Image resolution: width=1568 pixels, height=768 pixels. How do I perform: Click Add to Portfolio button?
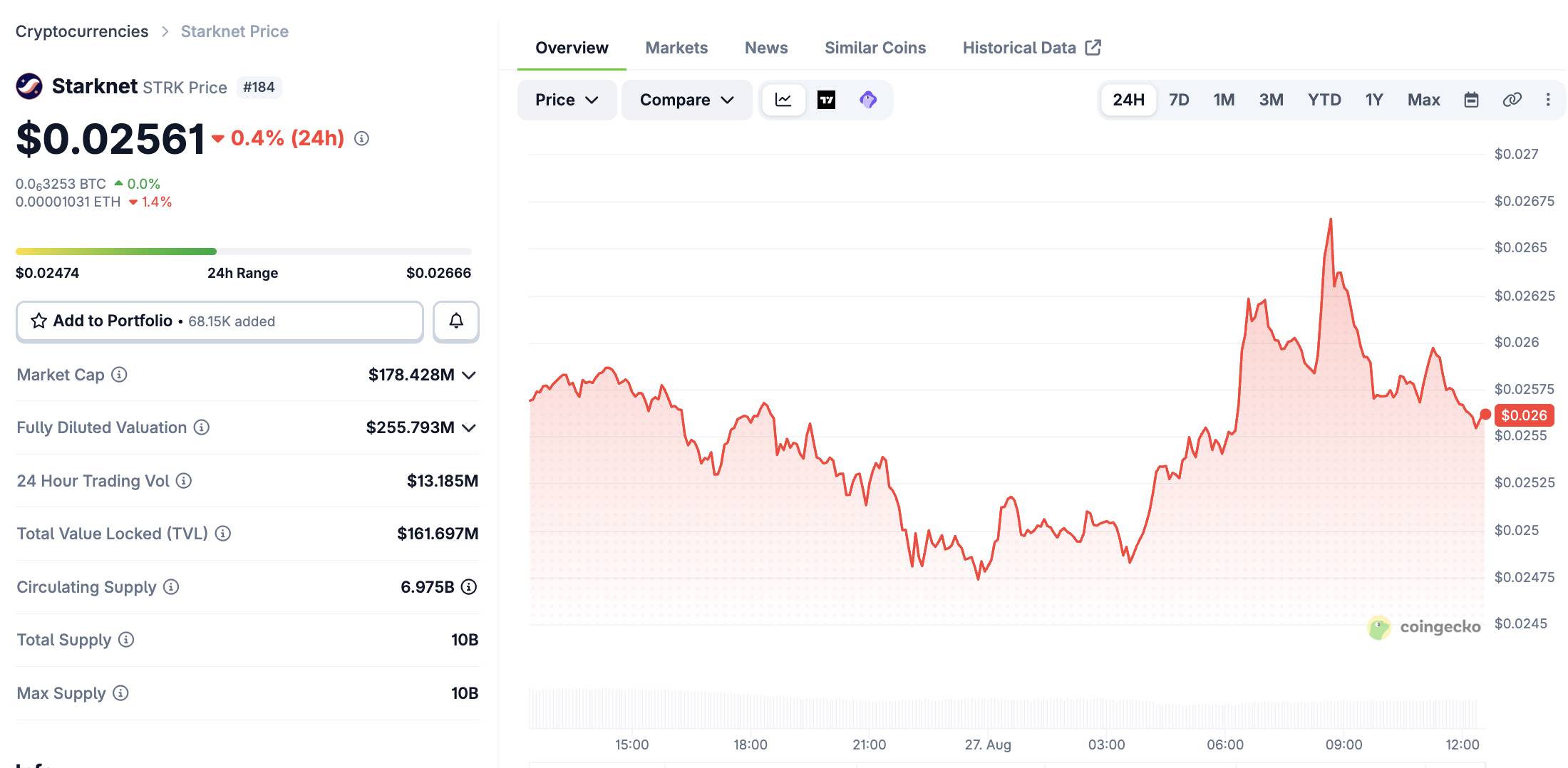click(220, 321)
